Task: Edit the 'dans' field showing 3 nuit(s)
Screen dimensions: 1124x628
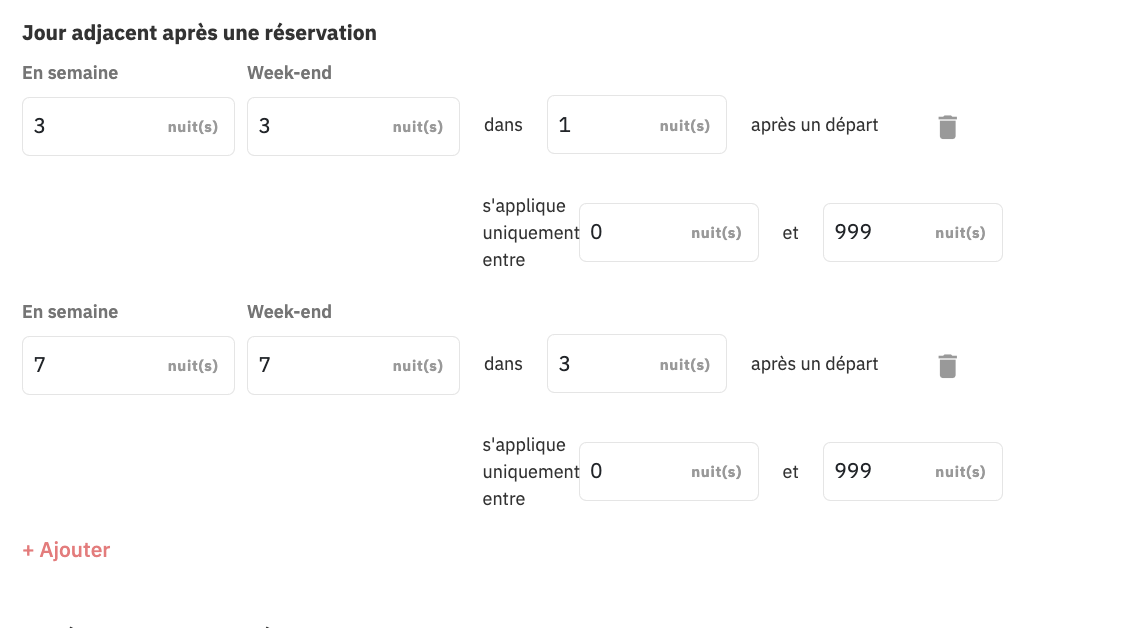Action: (637, 363)
